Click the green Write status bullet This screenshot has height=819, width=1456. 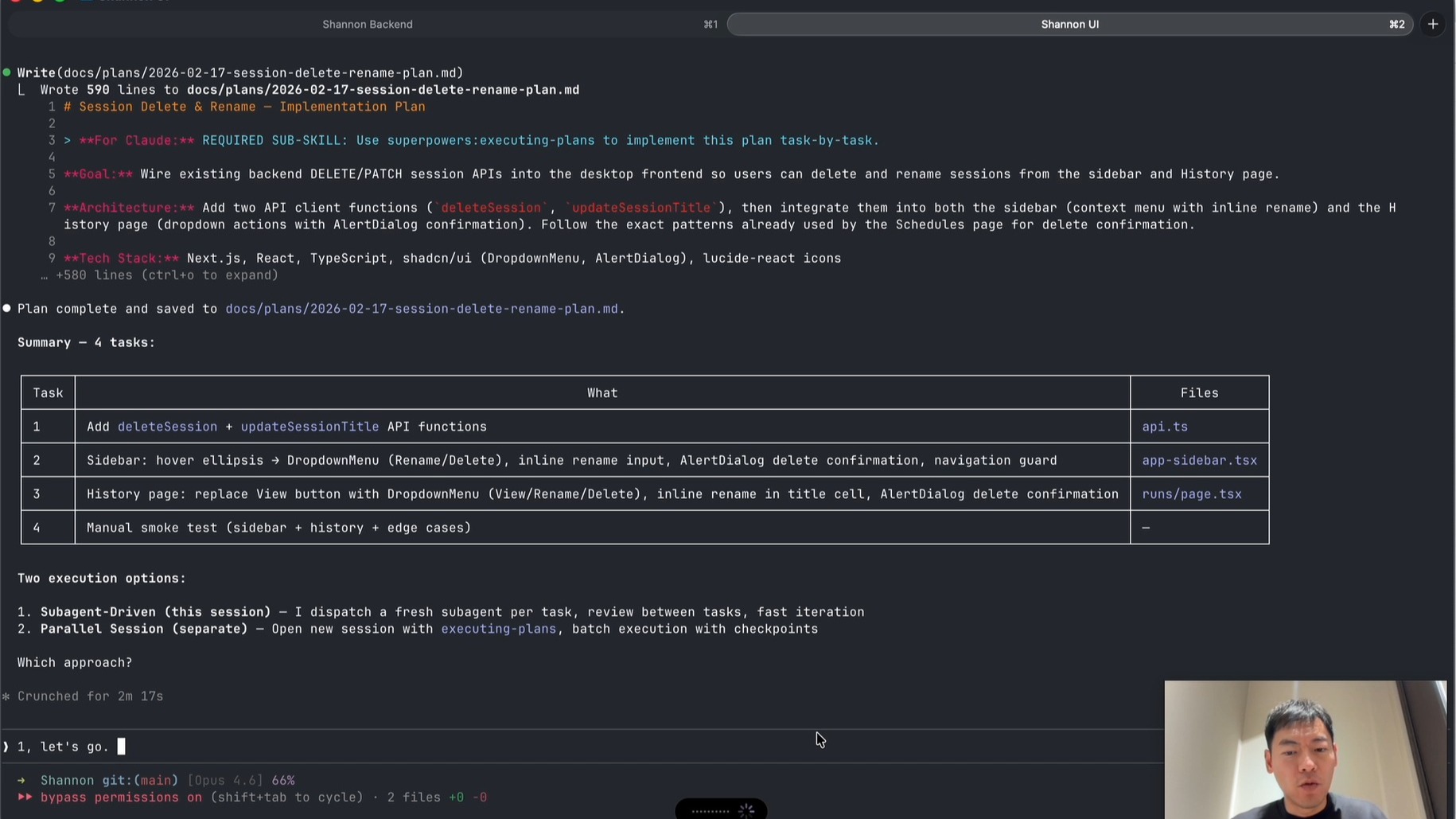(7, 72)
